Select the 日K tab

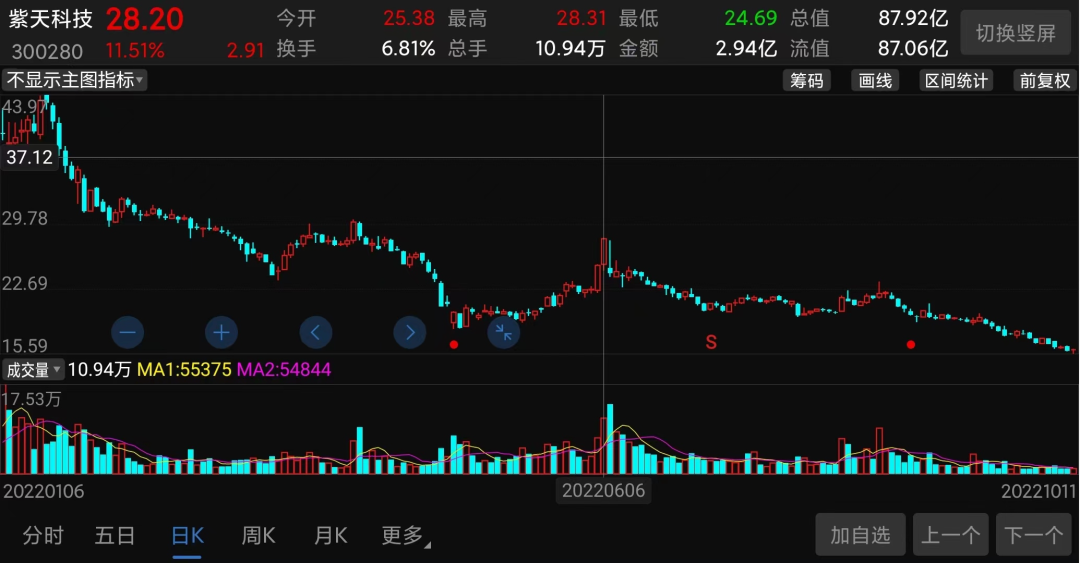pyautogui.click(x=187, y=537)
